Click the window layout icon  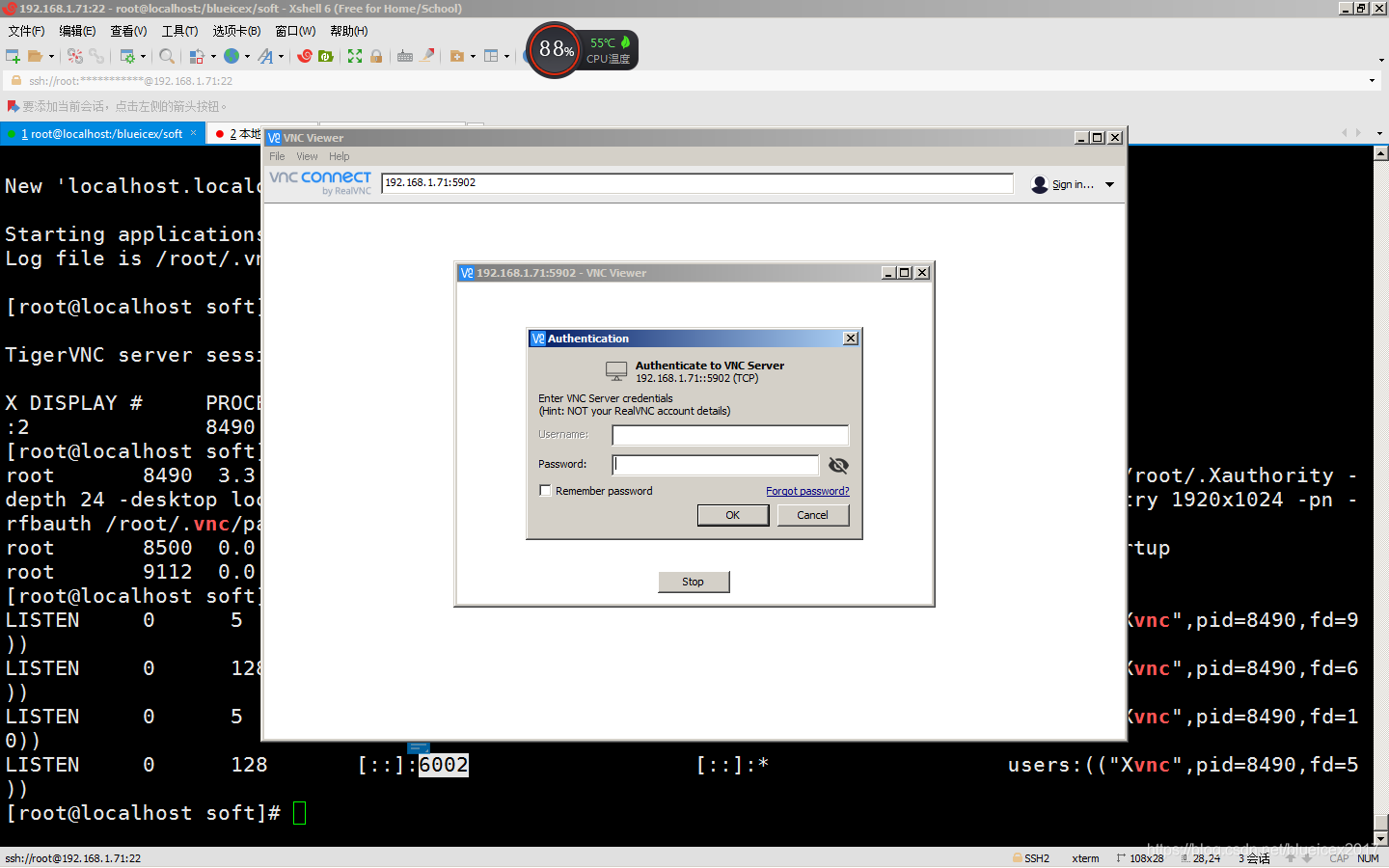coord(491,56)
